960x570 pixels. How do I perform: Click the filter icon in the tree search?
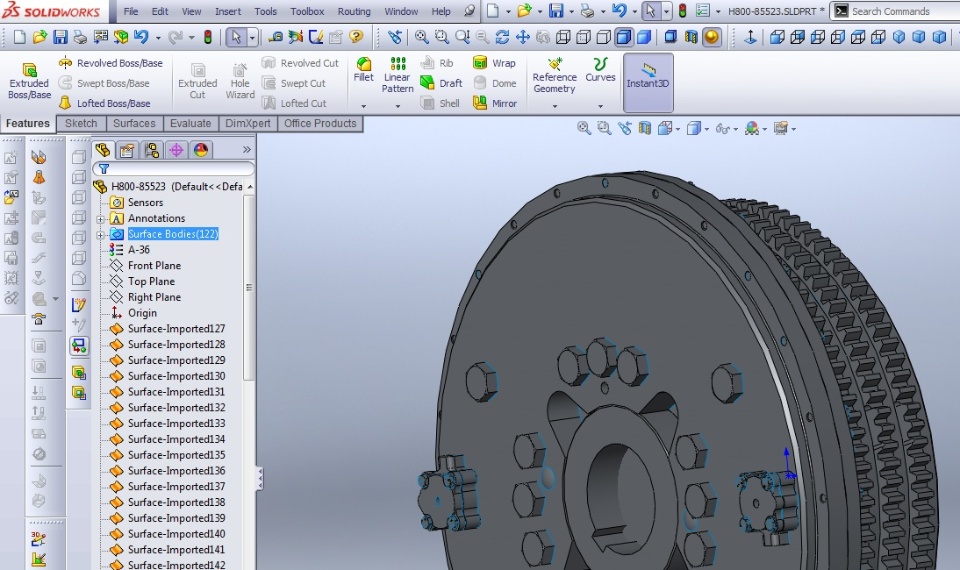[104, 169]
